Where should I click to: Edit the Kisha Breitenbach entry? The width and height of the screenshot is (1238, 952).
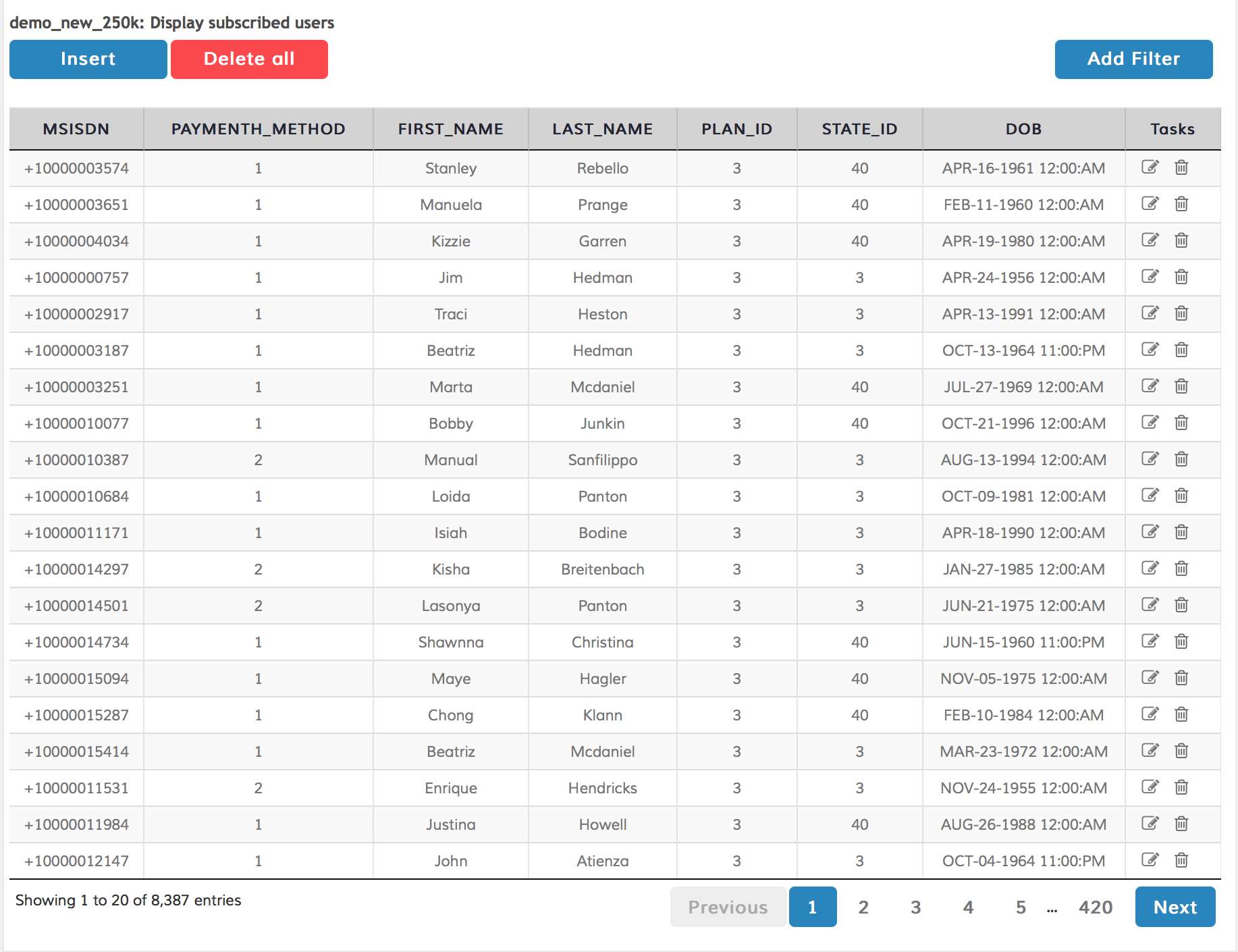click(1150, 568)
